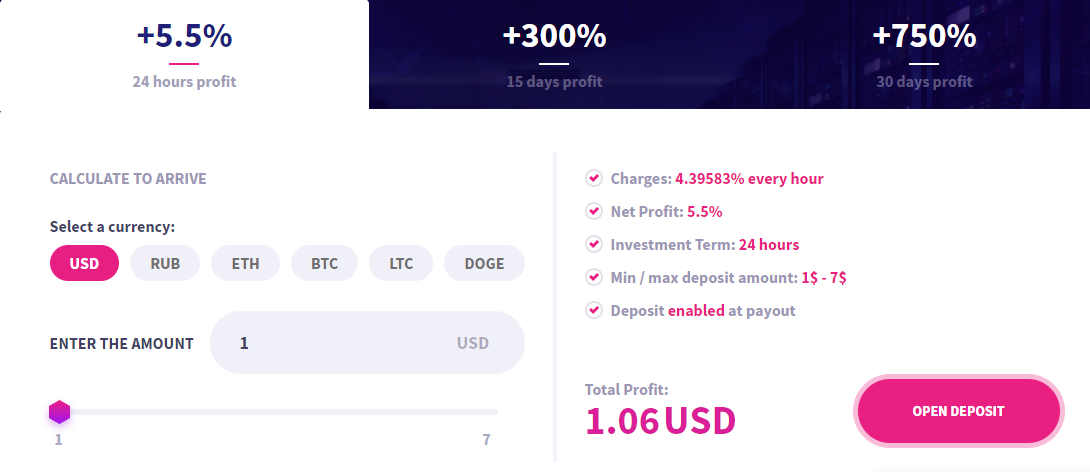
Task: Click the checkmark beside Min / max deposit amount
Action: pos(593,278)
